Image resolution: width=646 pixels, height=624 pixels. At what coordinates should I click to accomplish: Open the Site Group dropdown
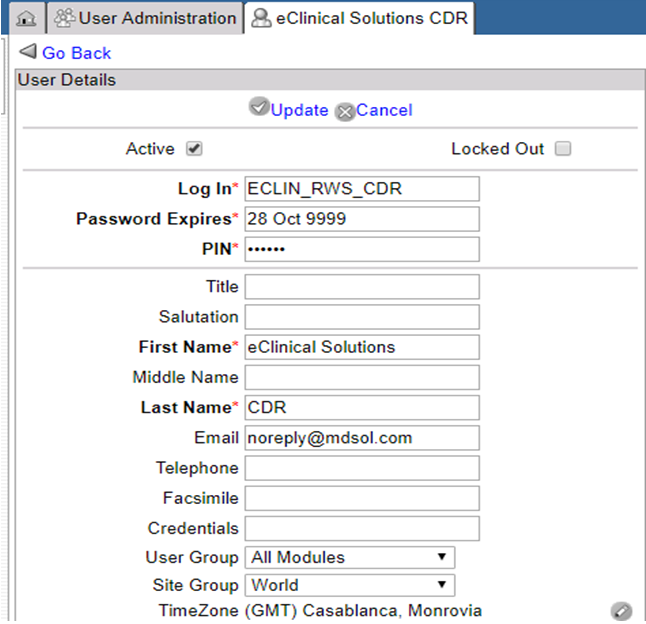coord(350,585)
